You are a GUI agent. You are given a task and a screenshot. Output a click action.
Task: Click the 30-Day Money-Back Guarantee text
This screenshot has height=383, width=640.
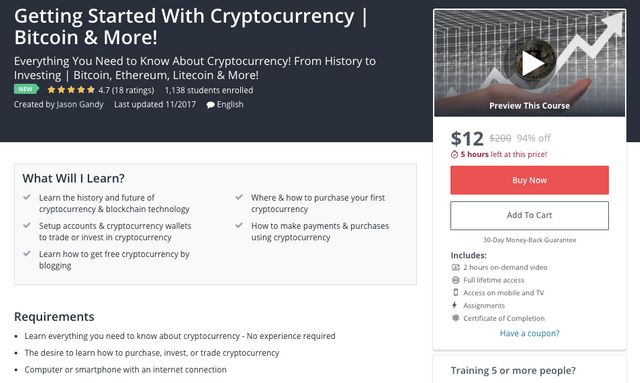click(x=529, y=240)
